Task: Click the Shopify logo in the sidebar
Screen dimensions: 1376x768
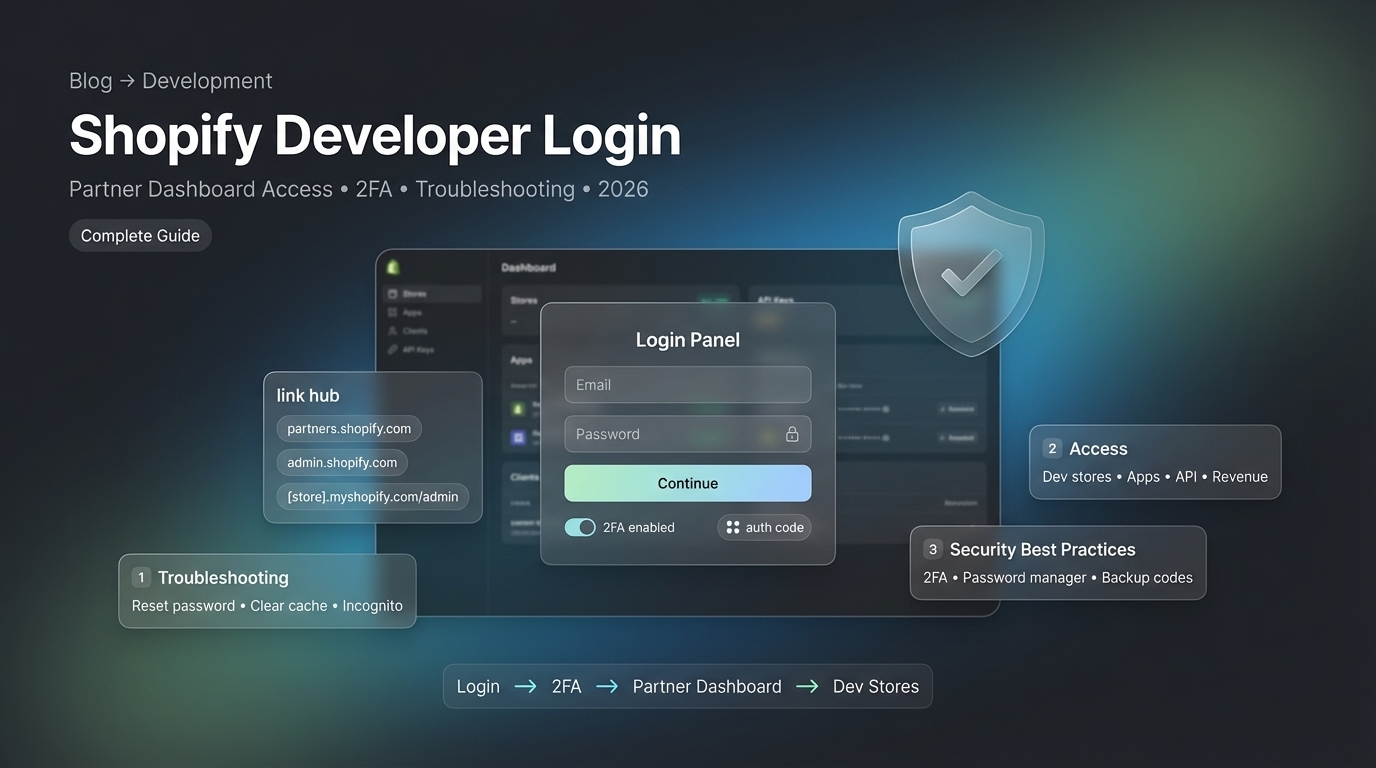Action: (x=393, y=268)
